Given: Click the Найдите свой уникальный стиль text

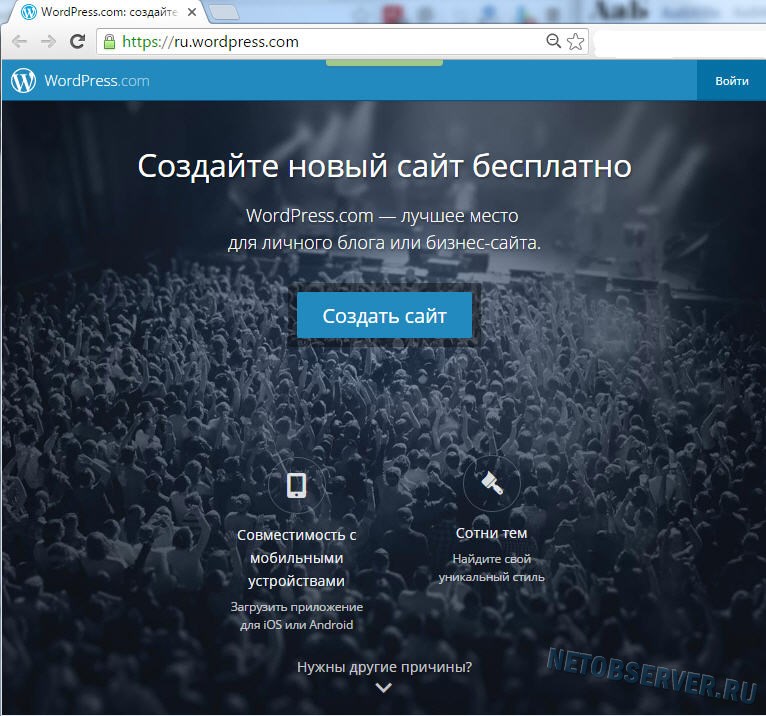Looking at the screenshot, I should [x=491, y=568].
